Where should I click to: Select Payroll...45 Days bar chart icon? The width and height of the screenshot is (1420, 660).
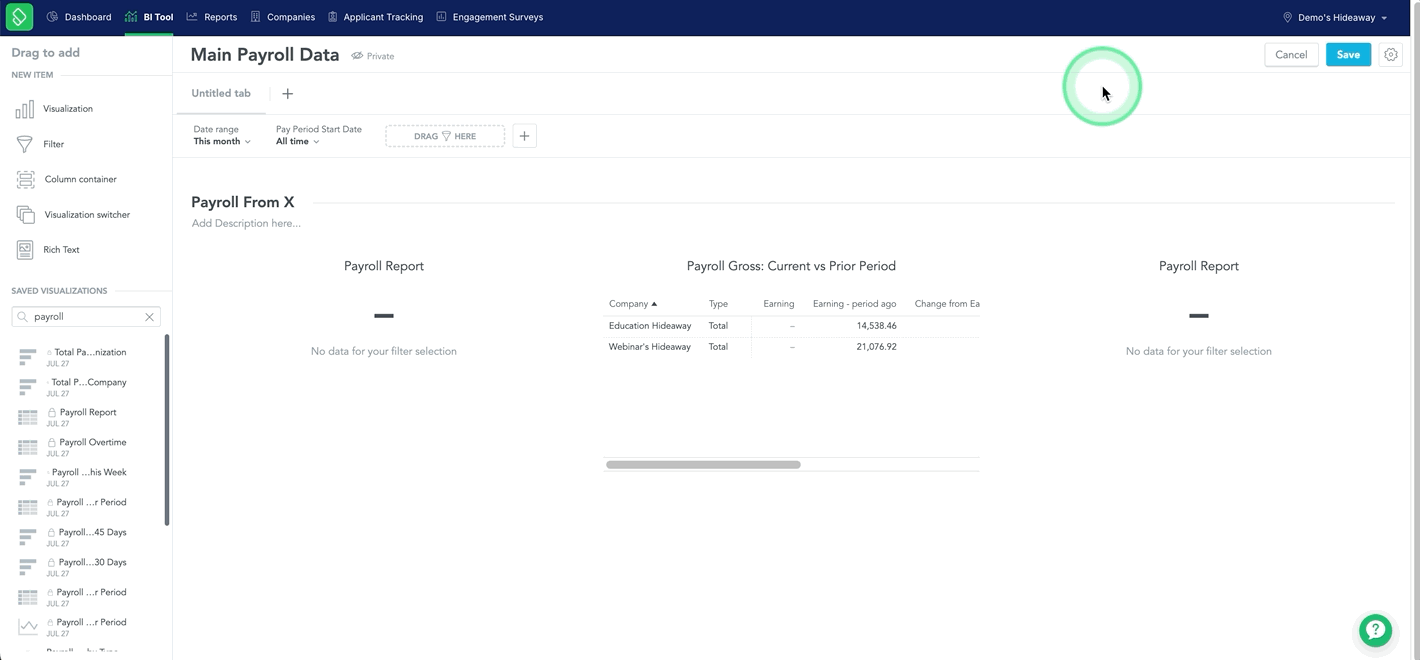click(28, 537)
